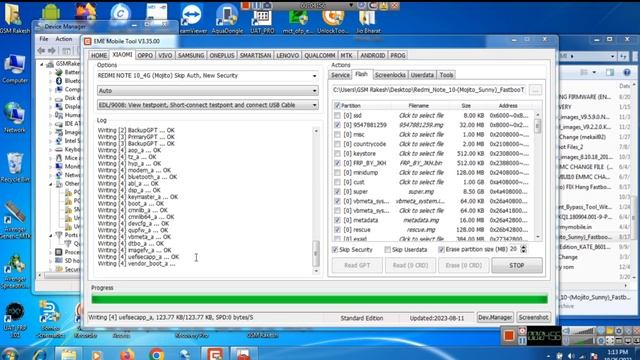This screenshot has height=360, width=640.
Task: Switch to the SAMSUNG tab
Action: pos(191,55)
